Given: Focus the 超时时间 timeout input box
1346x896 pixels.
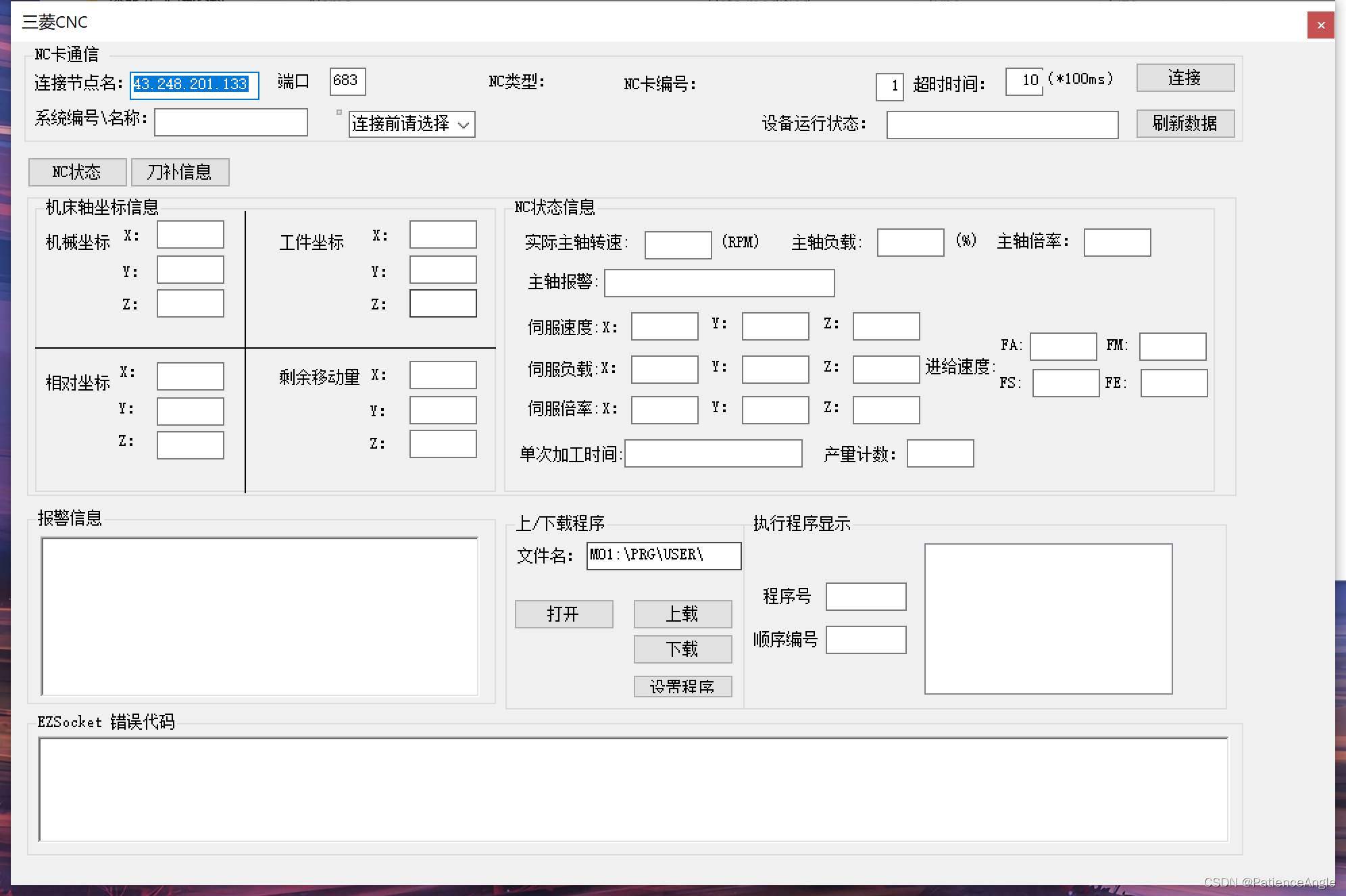Looking at the screenshot, I should point(1024,81).
